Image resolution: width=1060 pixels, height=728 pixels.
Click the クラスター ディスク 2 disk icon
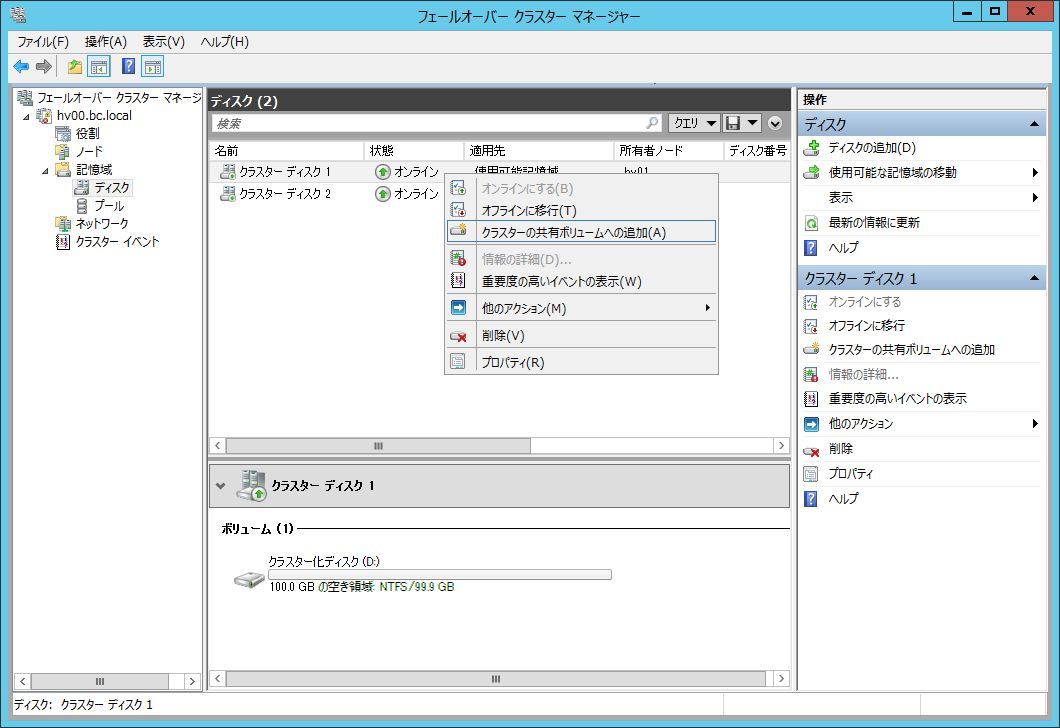(228, 194)
